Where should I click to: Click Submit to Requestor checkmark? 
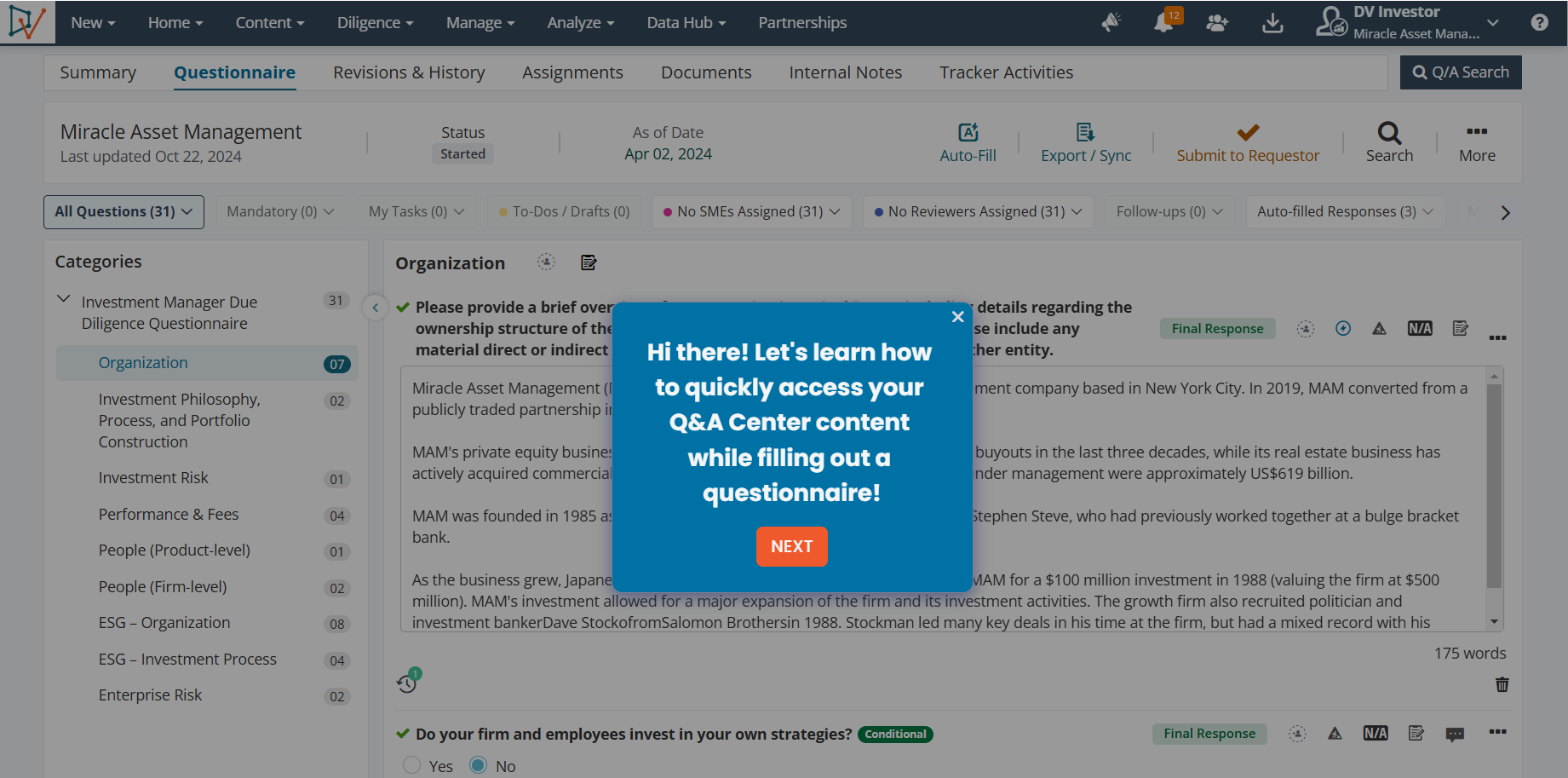pyautogui.click(x=1248, y=132)
